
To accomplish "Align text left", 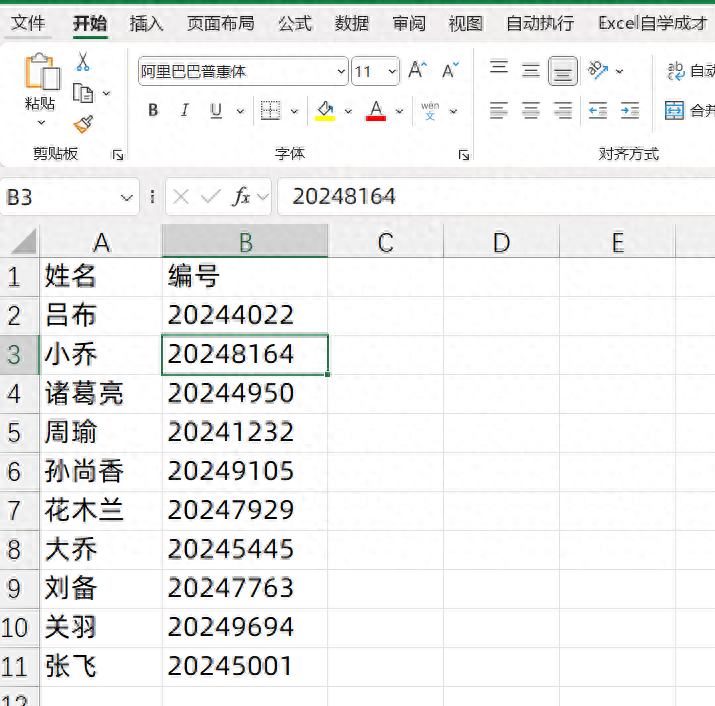I will tap(498, 110).
